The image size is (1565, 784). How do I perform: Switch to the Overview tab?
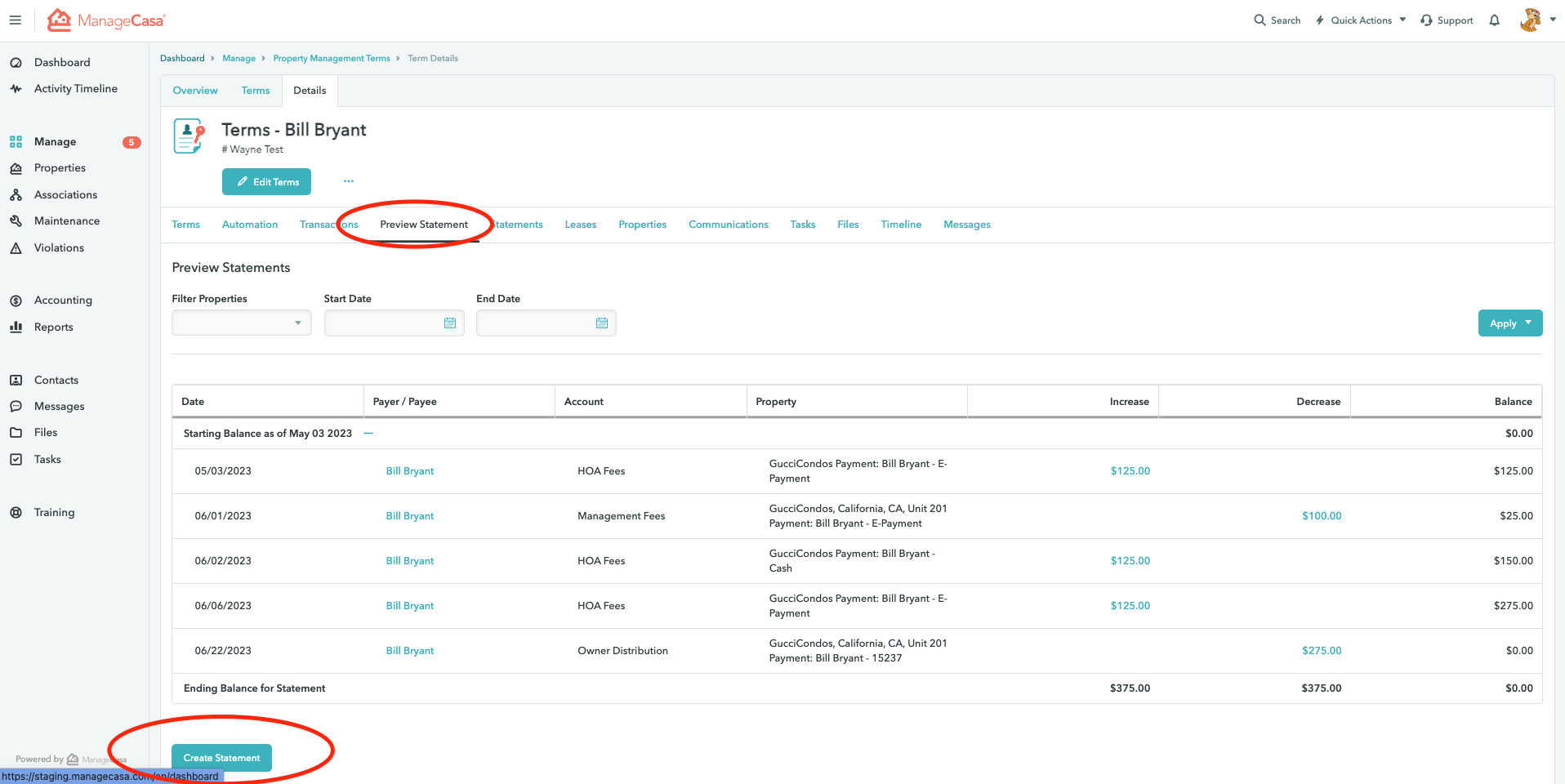tap(195, 91)
